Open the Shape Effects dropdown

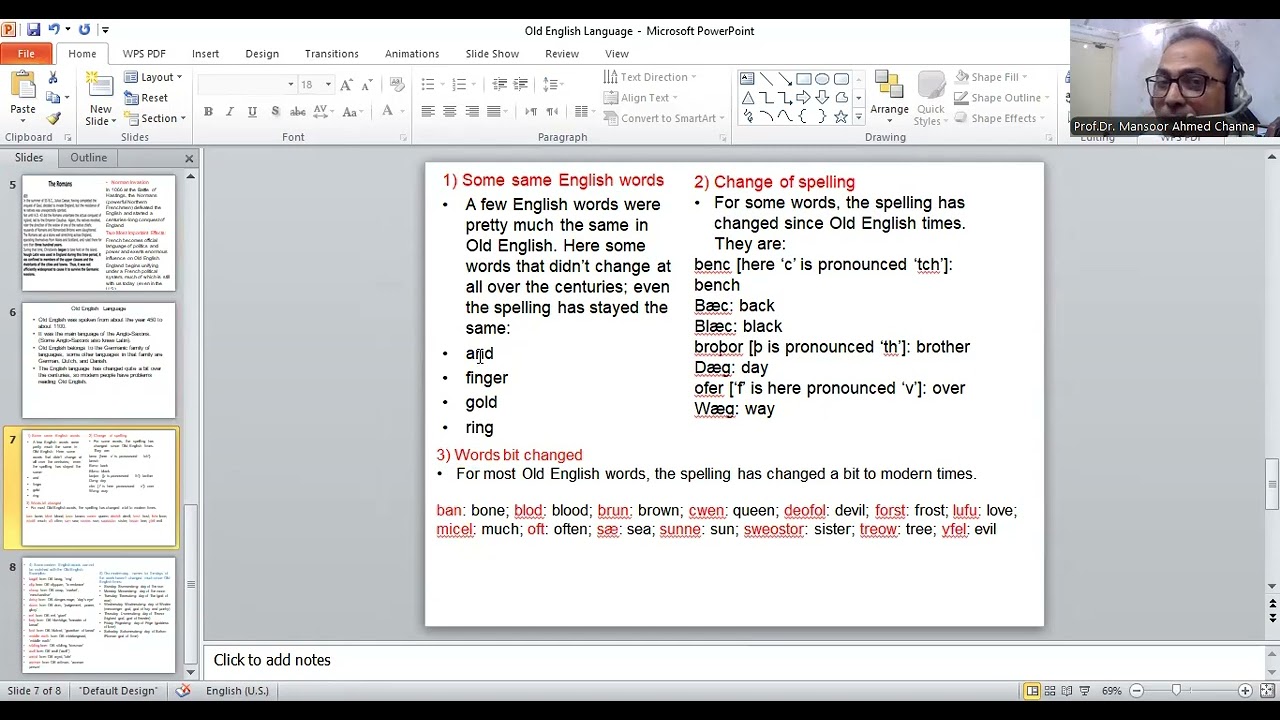point(1000,118)
